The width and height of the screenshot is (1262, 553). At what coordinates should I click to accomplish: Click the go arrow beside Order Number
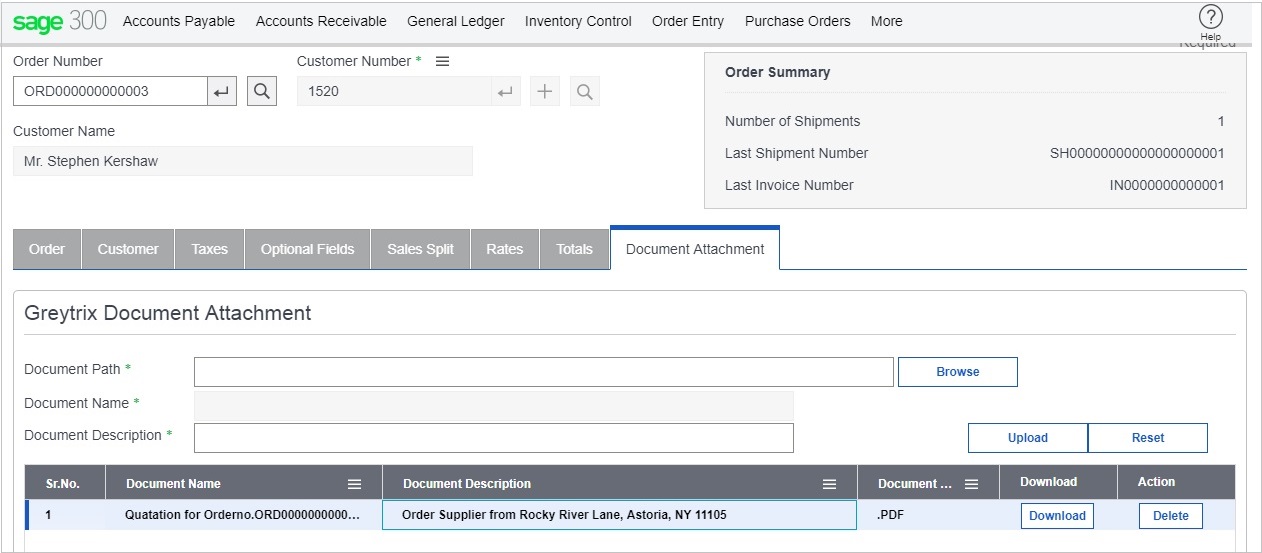pos(222,92)
